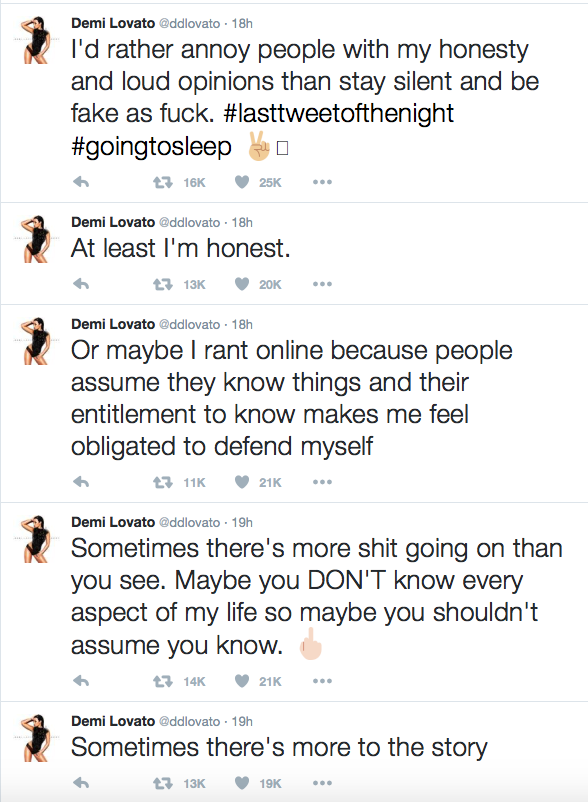Like the 'obligated to defend myself' tweet
The height and width of the screenshot is (802, 588).
point(242,482)
